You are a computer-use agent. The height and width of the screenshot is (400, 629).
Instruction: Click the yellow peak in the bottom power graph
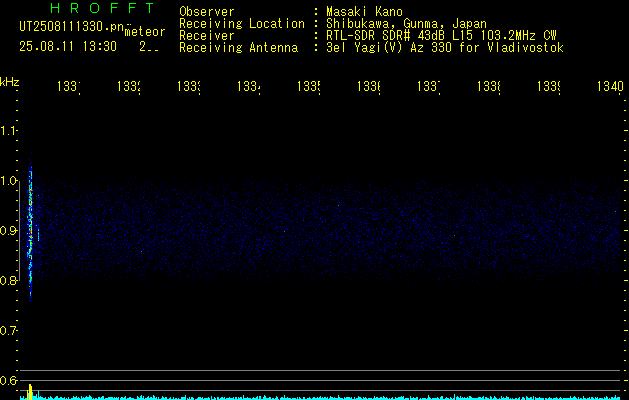pos(30,392)
